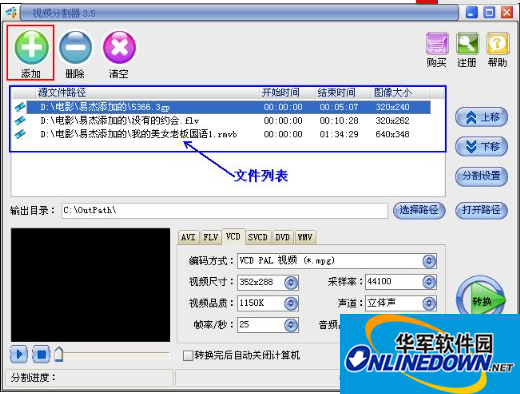Open the Help (帮助) question icon
The height and width of the screenshot is (394, 520).
(x=498, y=43)
